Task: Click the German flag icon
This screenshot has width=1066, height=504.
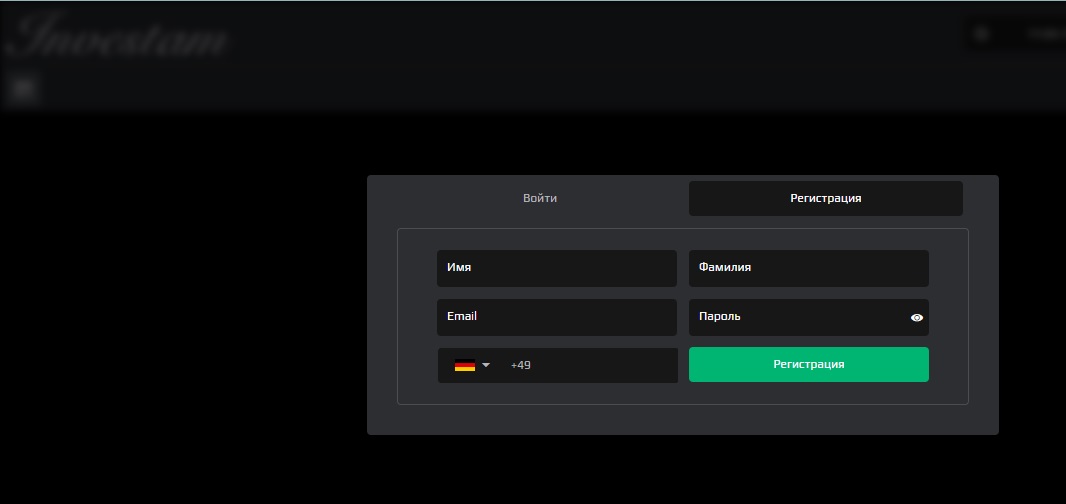Action: [465, 365]
